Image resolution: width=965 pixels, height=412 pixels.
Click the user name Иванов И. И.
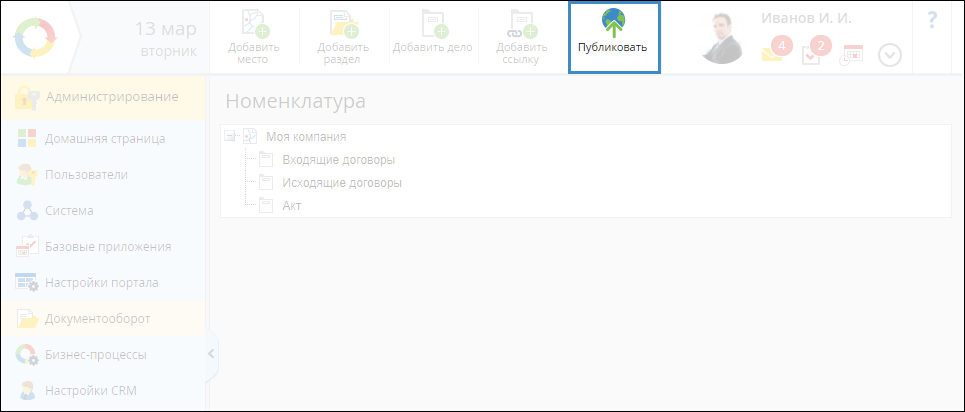click(806, 19)
